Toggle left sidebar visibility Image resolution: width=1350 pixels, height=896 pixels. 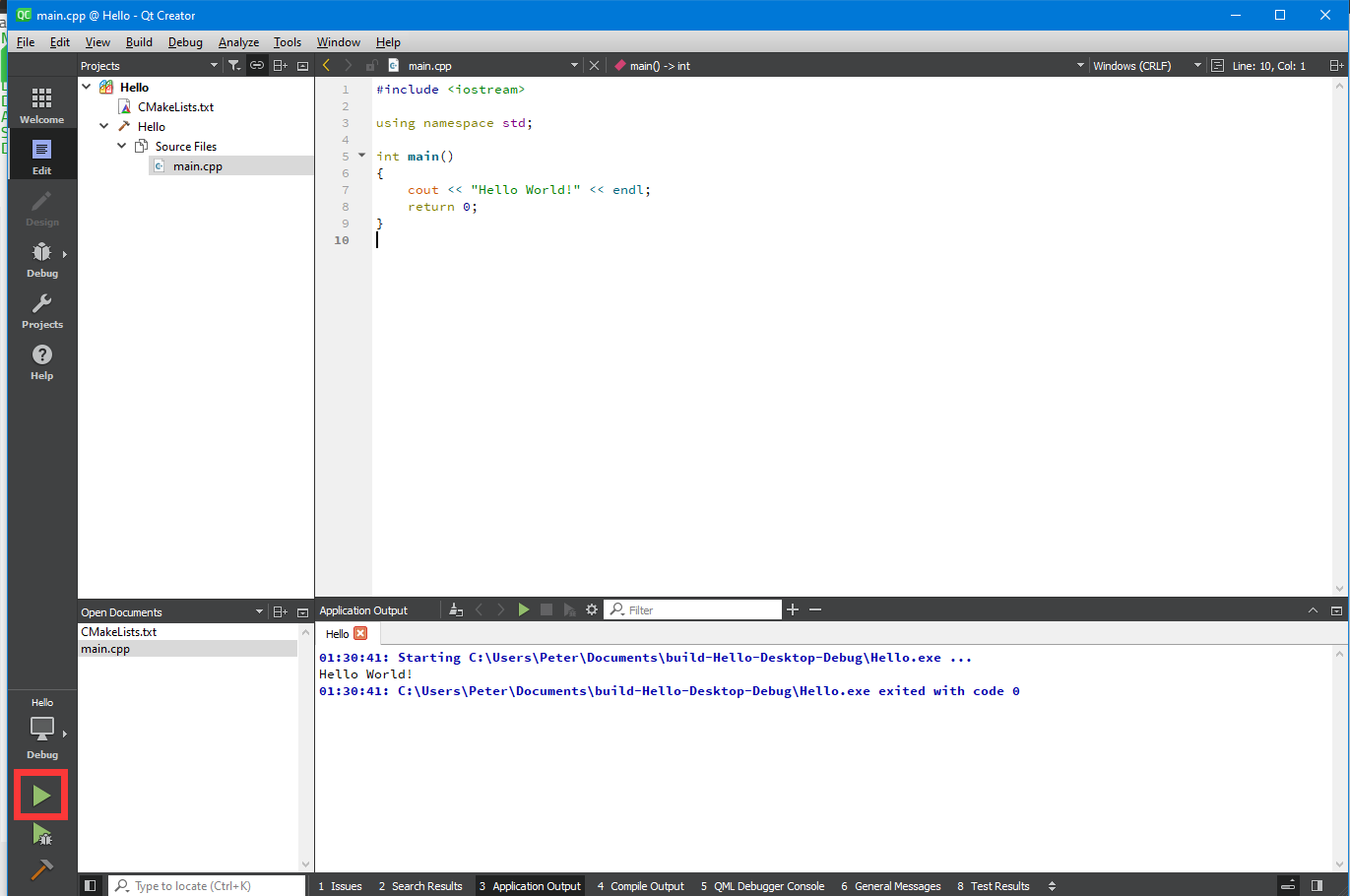click(90, 886)
